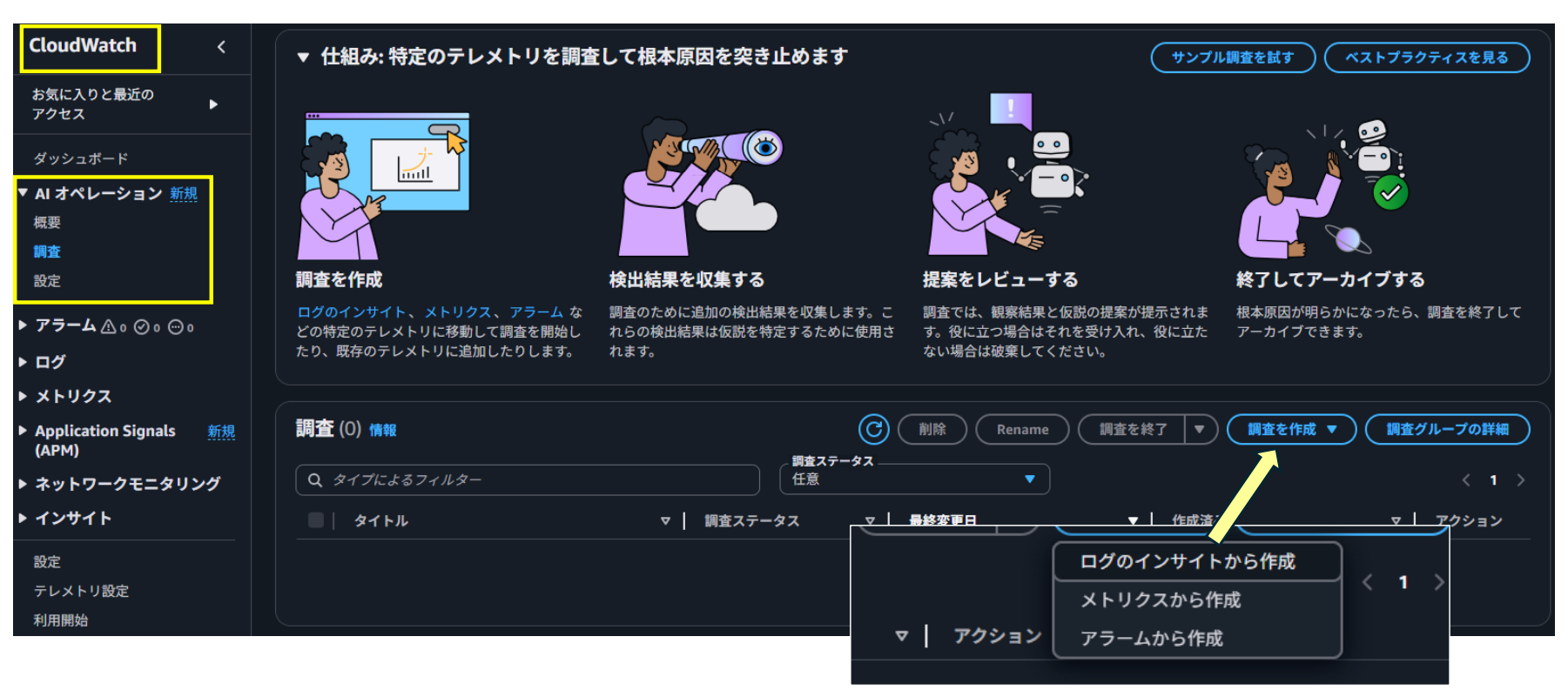Go to the previous page using the pagination arrow
The height and width of the screenshot is (697, 1568).
[1466, 480]
